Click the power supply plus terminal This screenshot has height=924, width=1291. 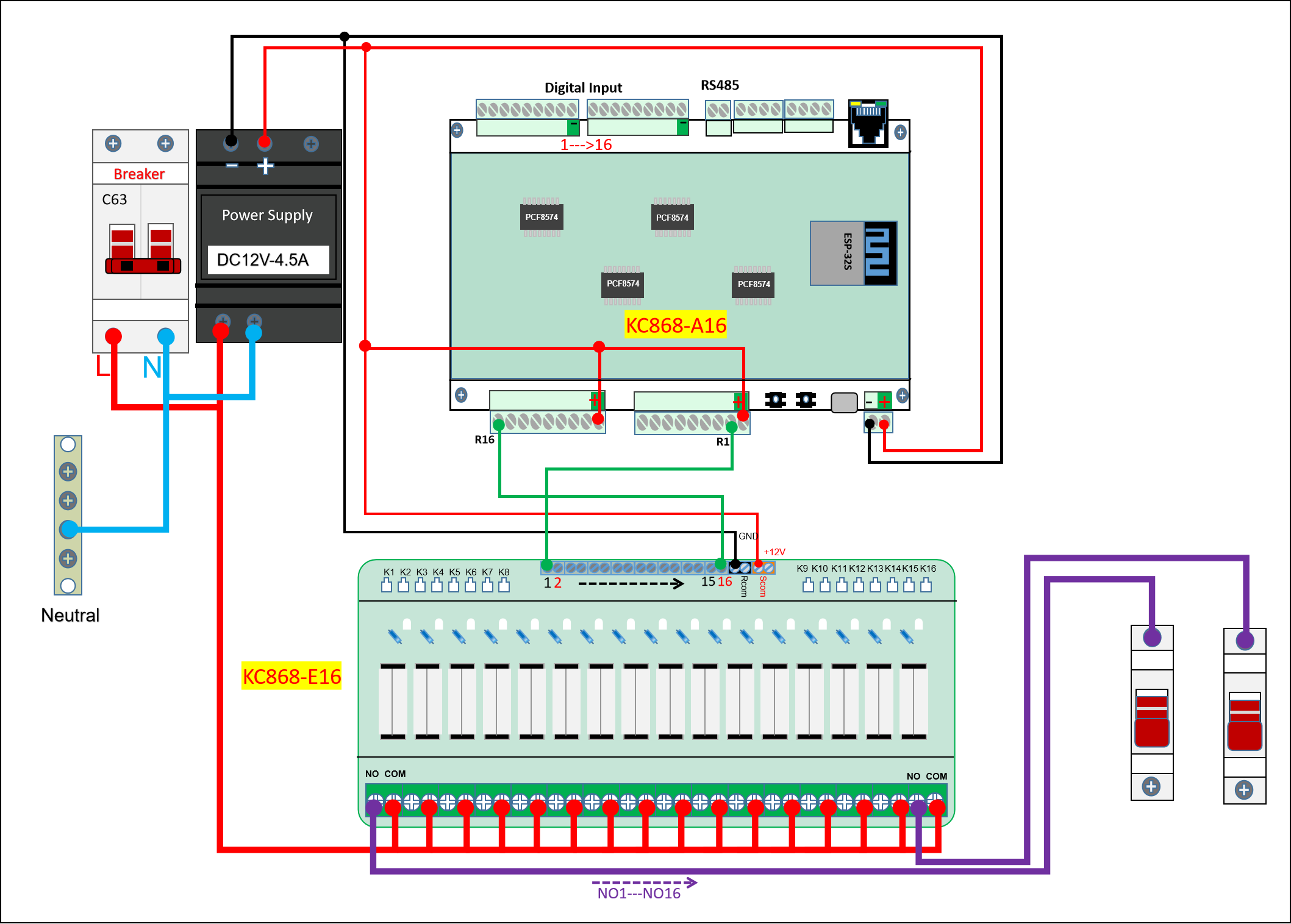tap(264, 143)
